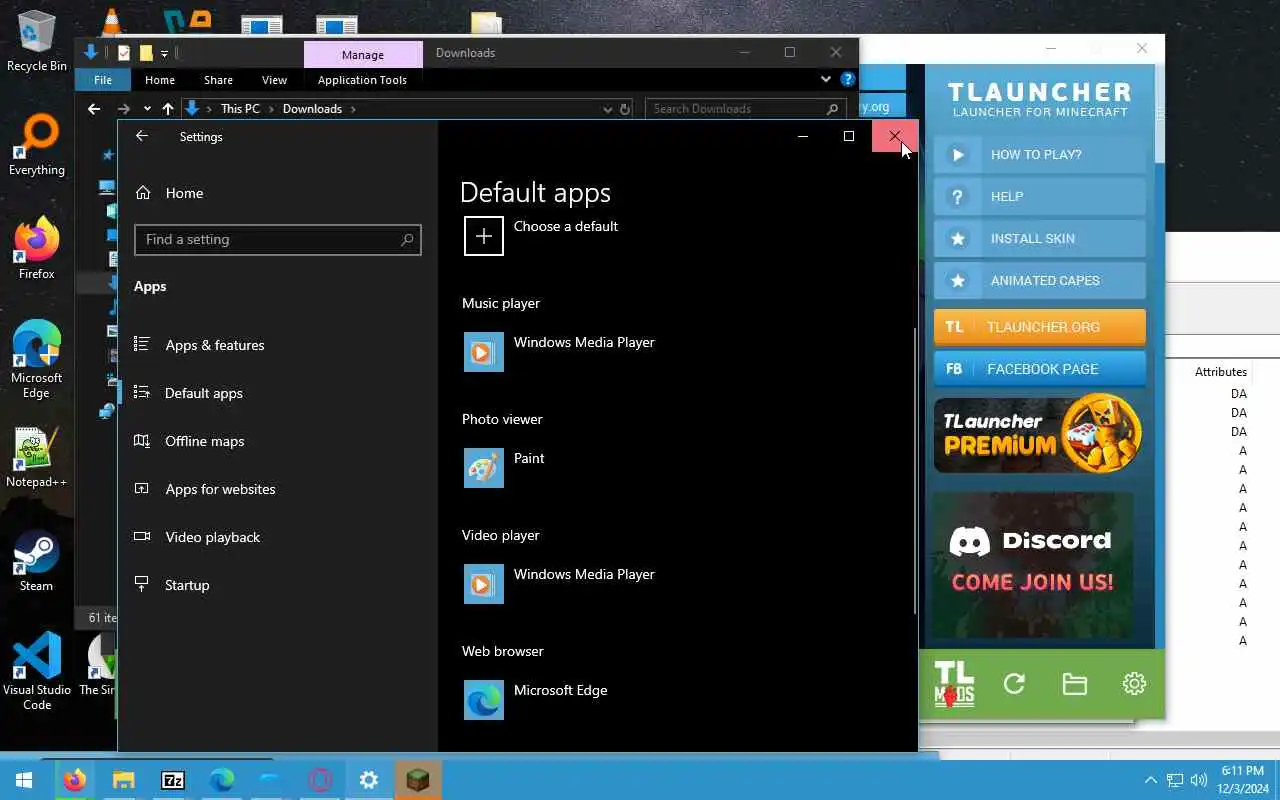The height and width of the screenshot is (800, 1280).
Task: Click the back arrow in Settings window
Action: (x=142, y=136)
